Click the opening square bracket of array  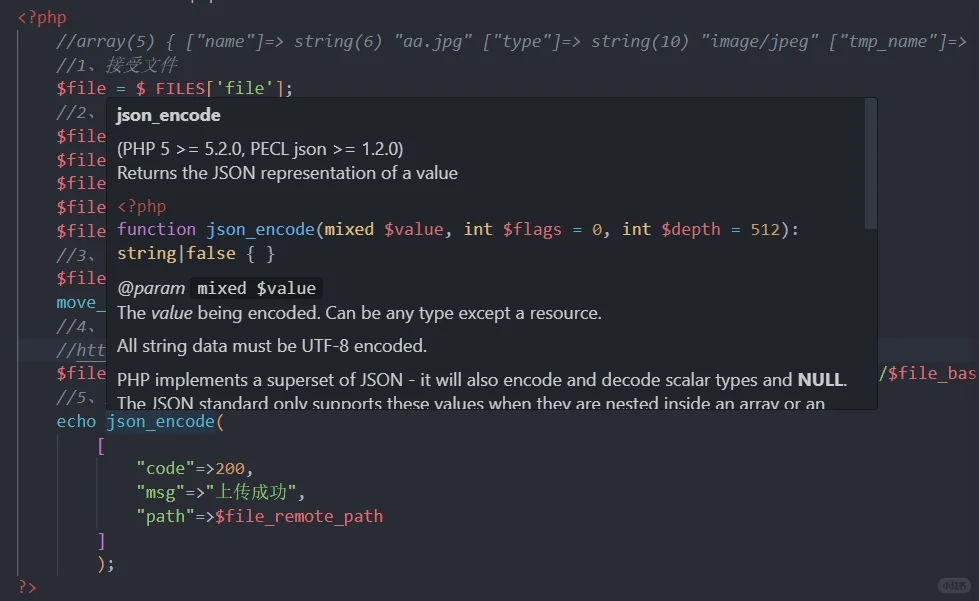tap(101, 446)
